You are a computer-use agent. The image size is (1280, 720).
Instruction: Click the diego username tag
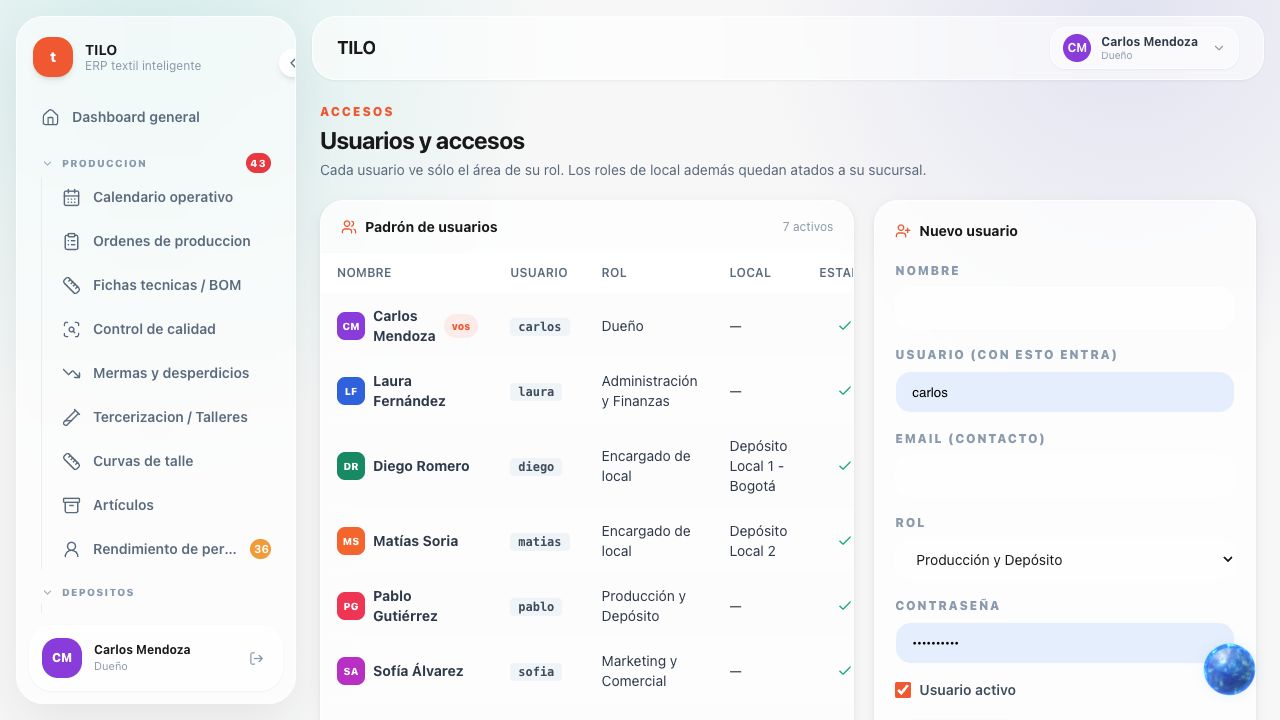pos(536,467)
